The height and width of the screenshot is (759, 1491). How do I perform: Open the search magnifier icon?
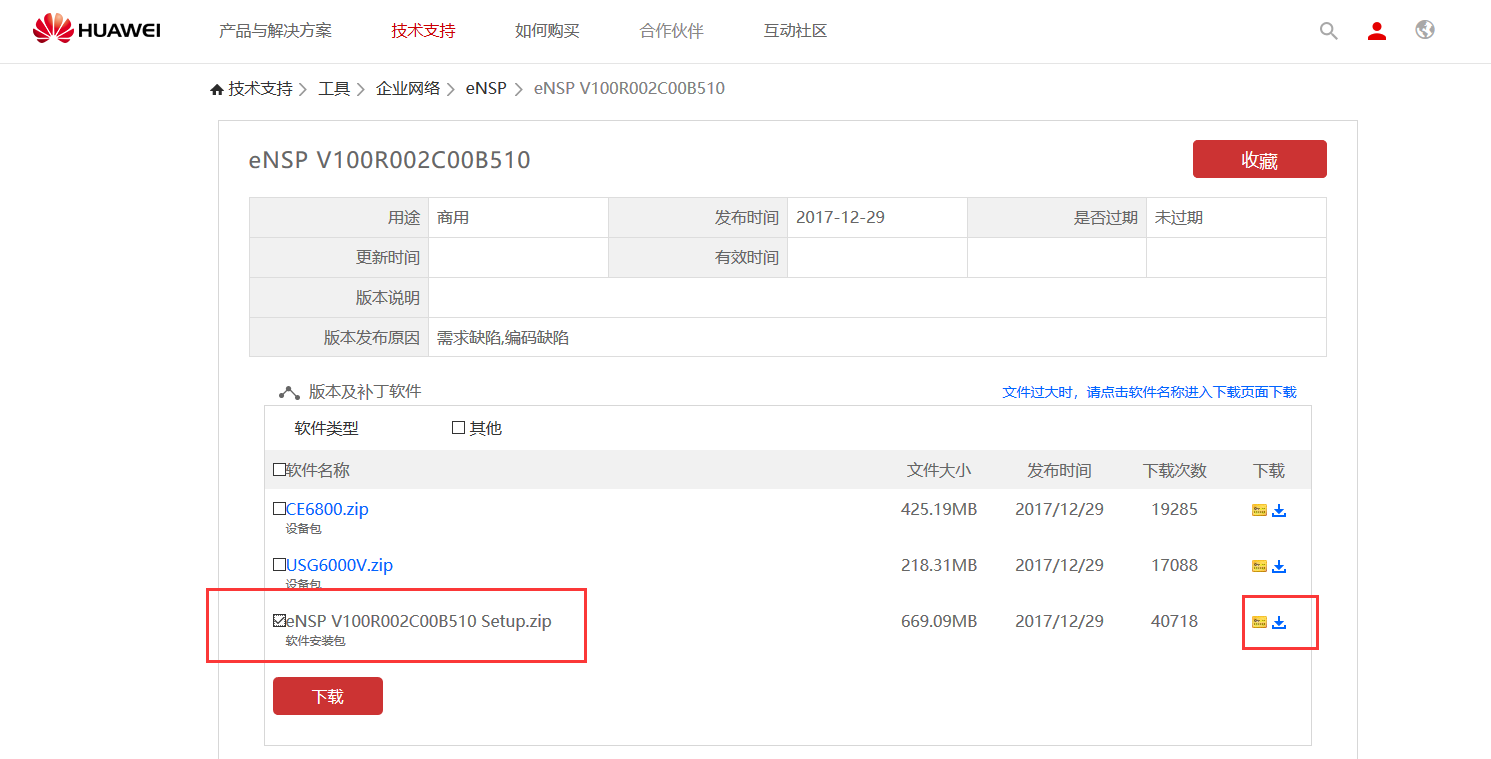(x=1328, y=31)
